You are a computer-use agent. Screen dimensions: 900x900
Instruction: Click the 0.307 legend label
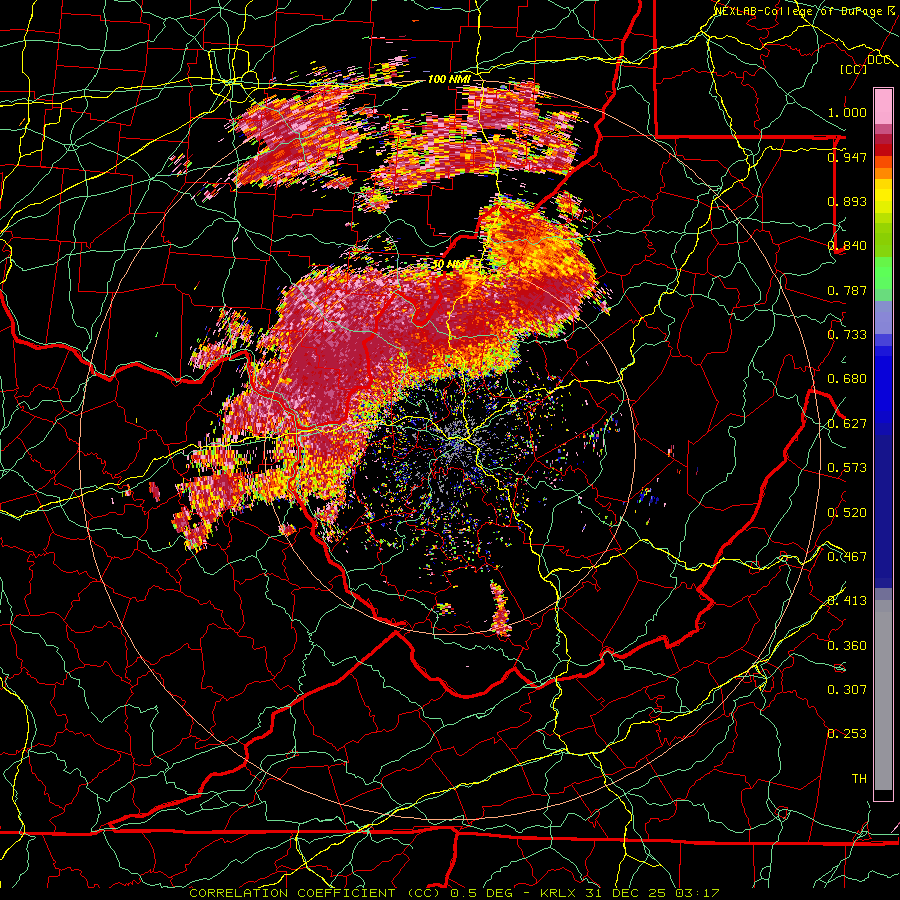847,690
